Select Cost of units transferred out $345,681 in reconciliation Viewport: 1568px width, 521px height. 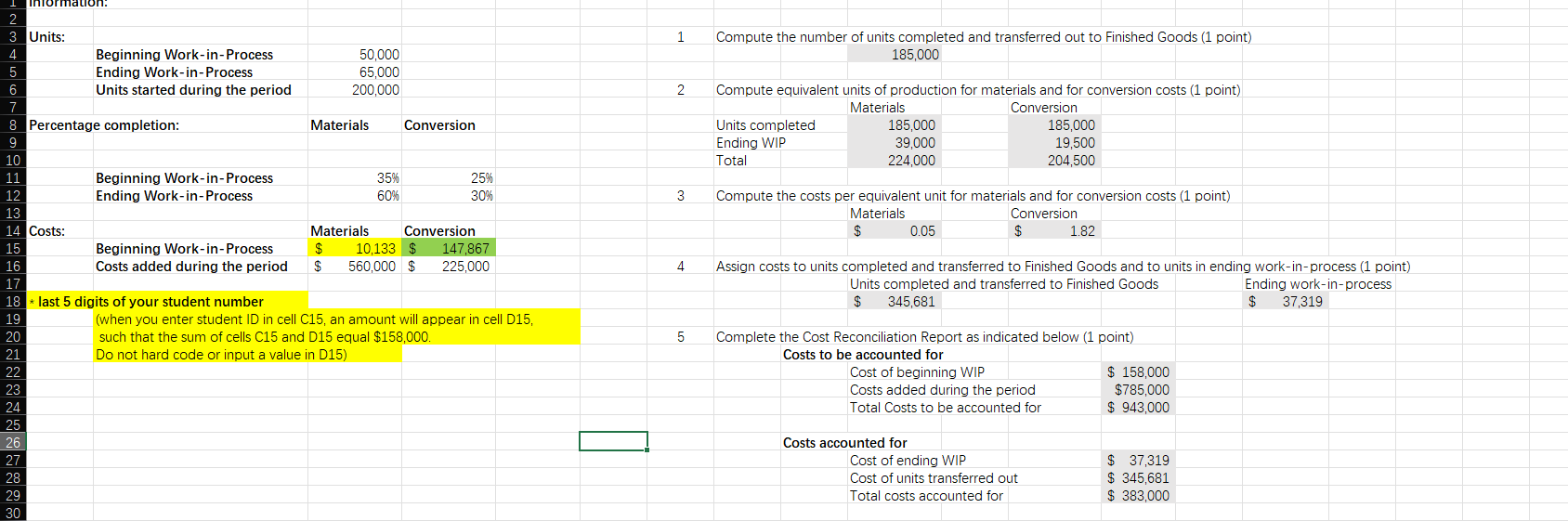[x=1138, y=478]
